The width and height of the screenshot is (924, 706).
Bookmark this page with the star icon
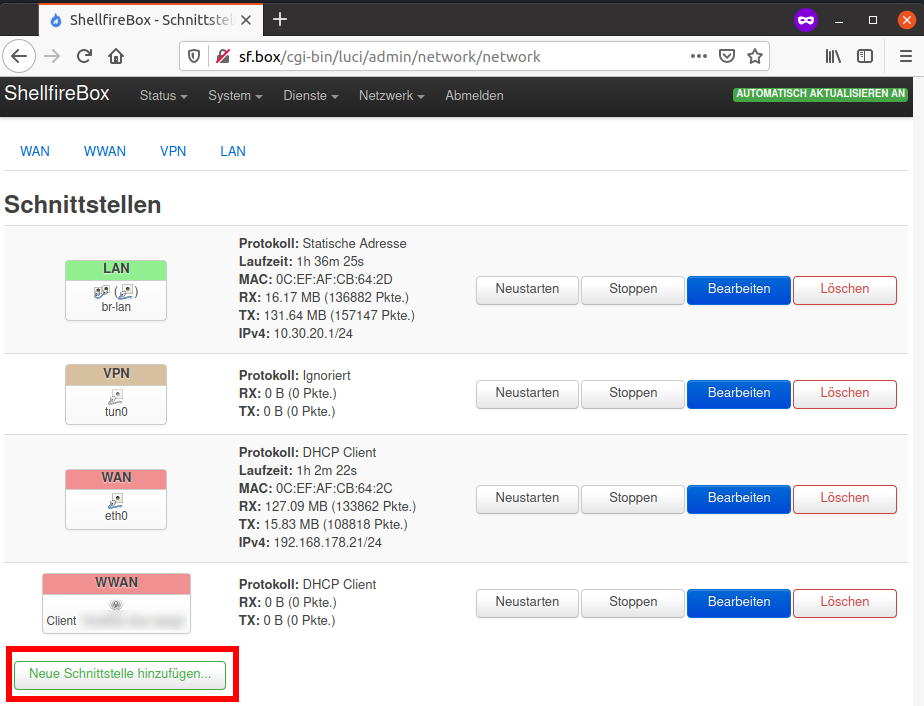tap(755, 56)
